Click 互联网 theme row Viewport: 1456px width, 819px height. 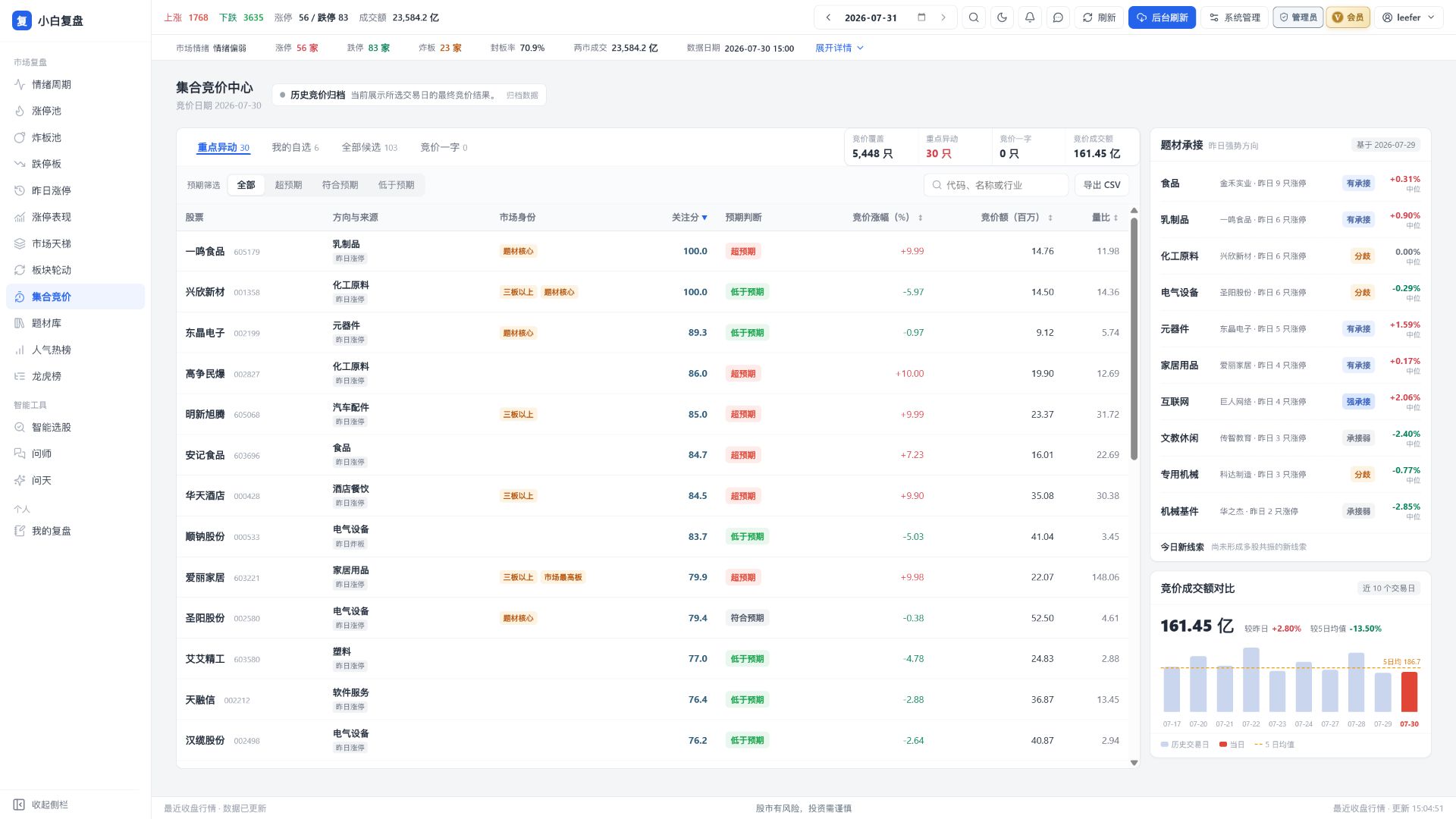tap(1290, 402)
